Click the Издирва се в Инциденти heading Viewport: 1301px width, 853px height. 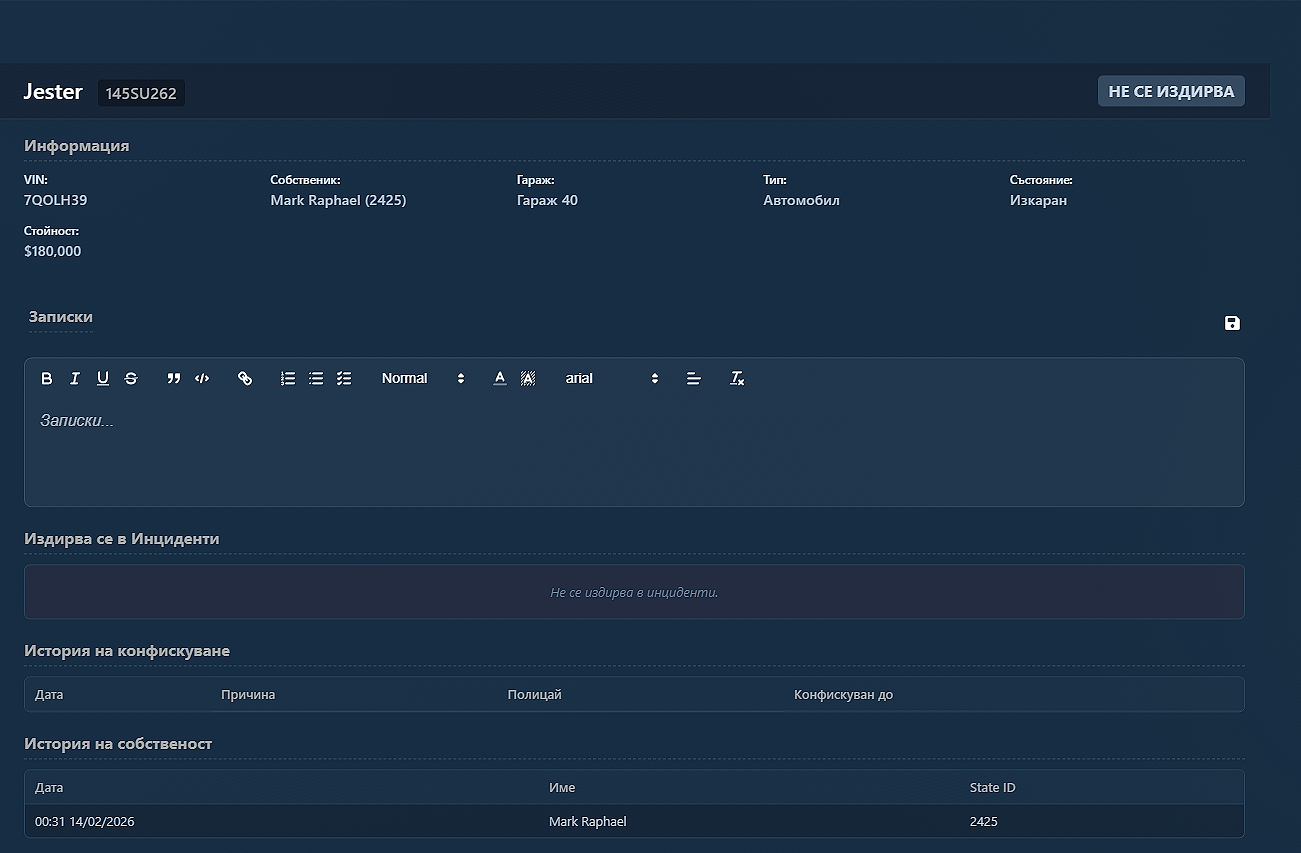click(x=122, y=538)
